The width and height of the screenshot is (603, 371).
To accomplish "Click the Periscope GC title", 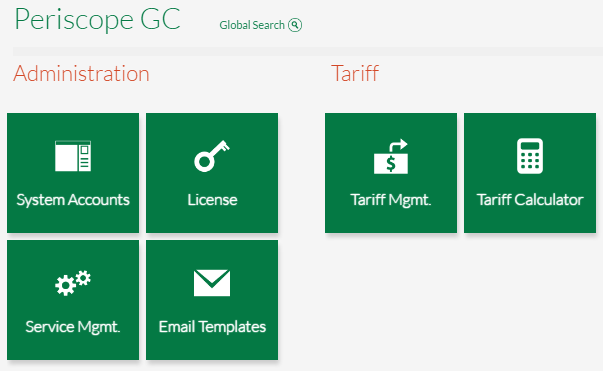I will point(97,19).
